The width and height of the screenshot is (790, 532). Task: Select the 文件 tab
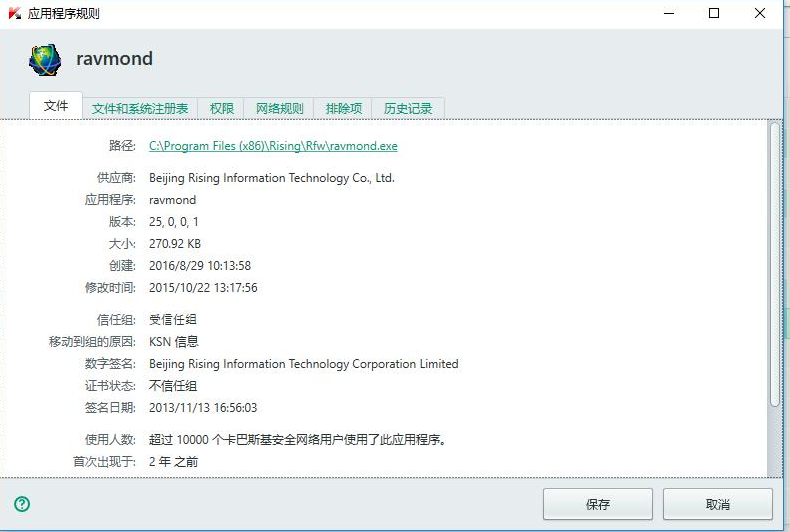coord(56,106)
